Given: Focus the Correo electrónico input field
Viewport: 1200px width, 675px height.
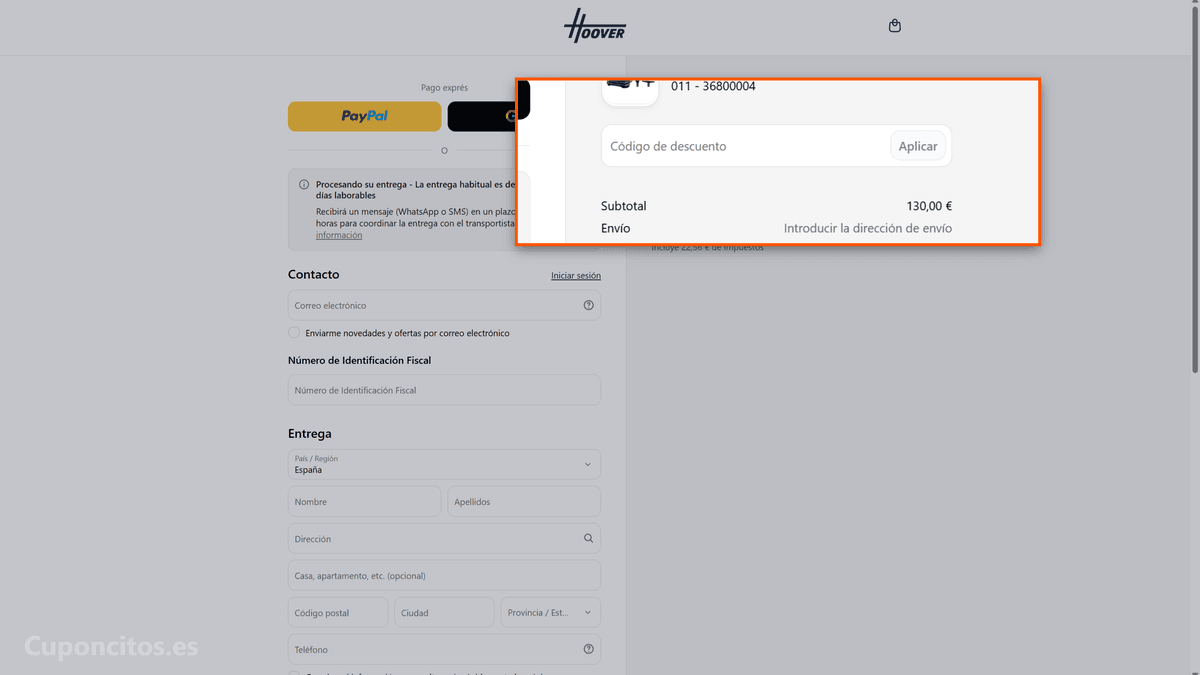Looking at the screenshot, I should click(444, 305).
